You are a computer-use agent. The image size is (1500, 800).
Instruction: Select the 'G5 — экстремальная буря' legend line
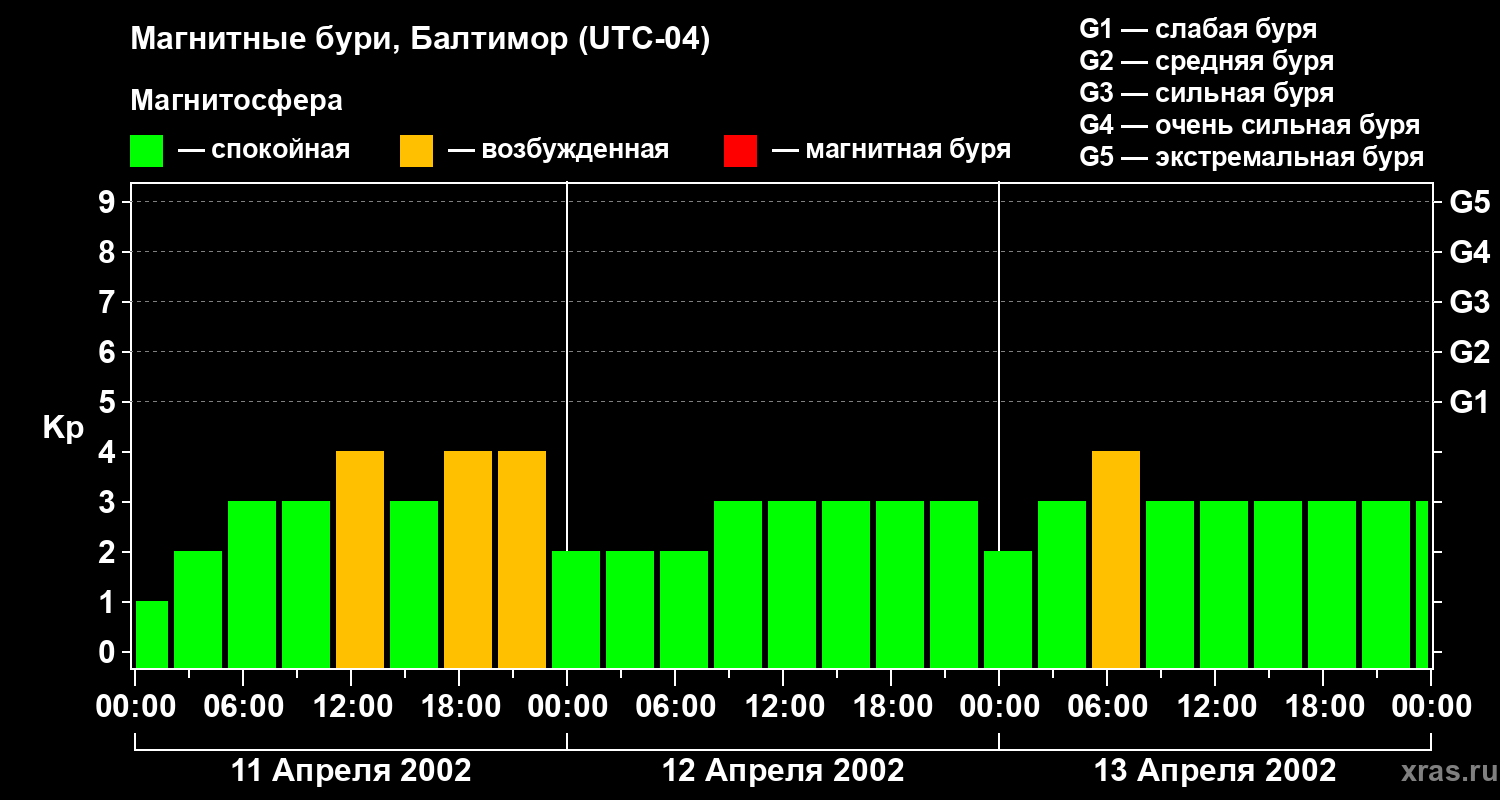[x=1251, y=157]
